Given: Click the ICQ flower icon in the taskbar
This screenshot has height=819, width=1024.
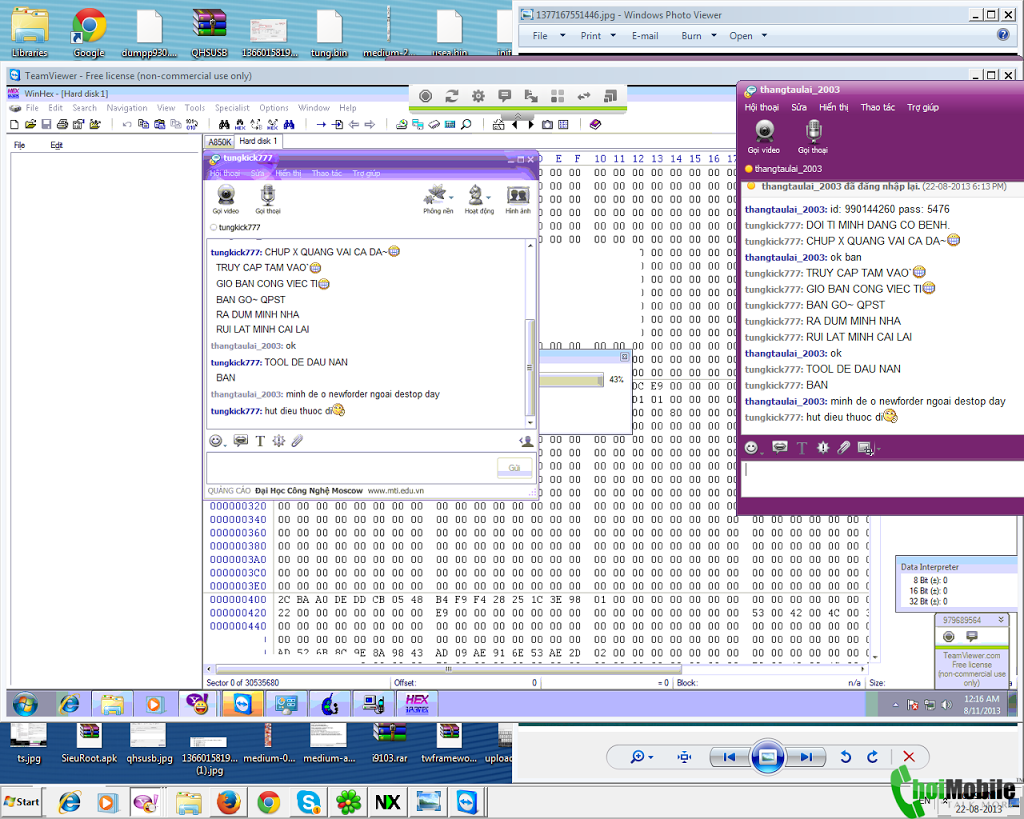Looking at the screenshot, I should click(348, 802).
